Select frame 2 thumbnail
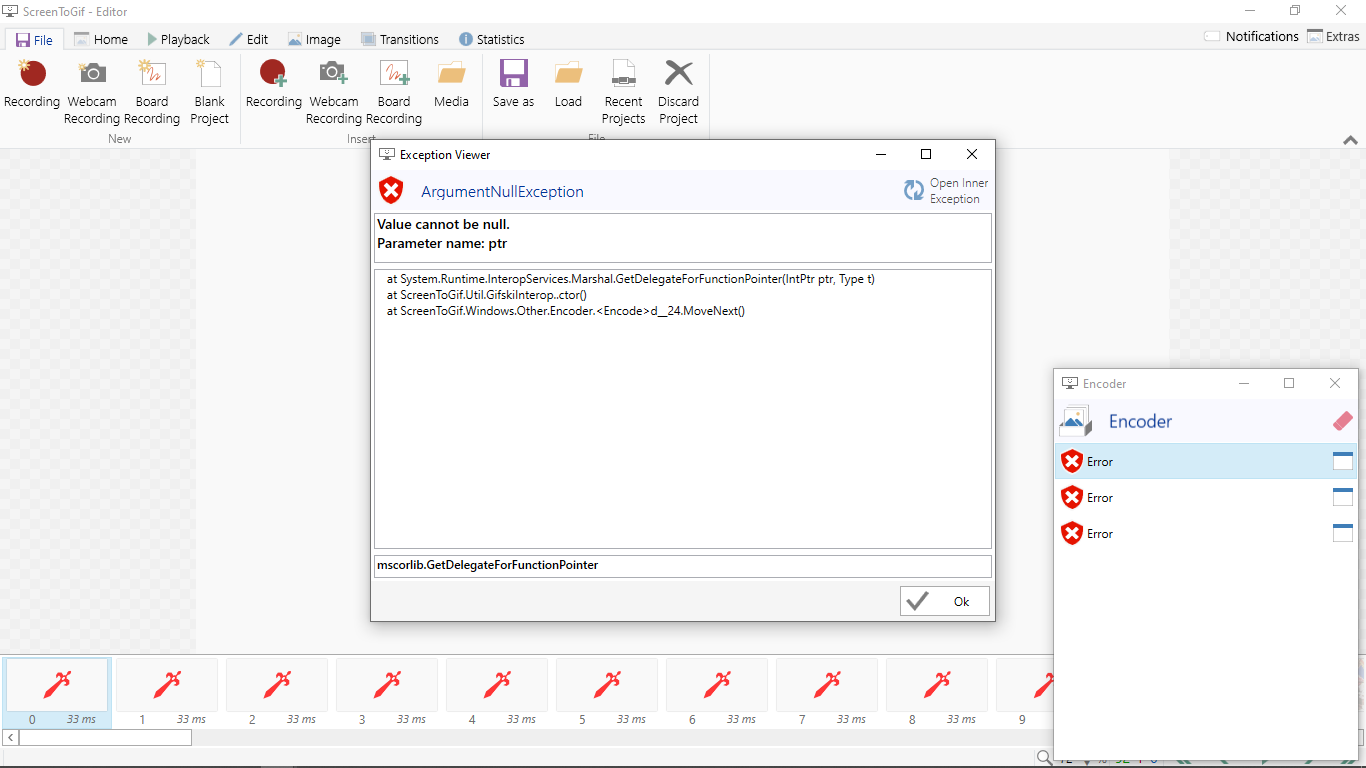The width and height of the screenshot is (1366, 768). (277, 693)
